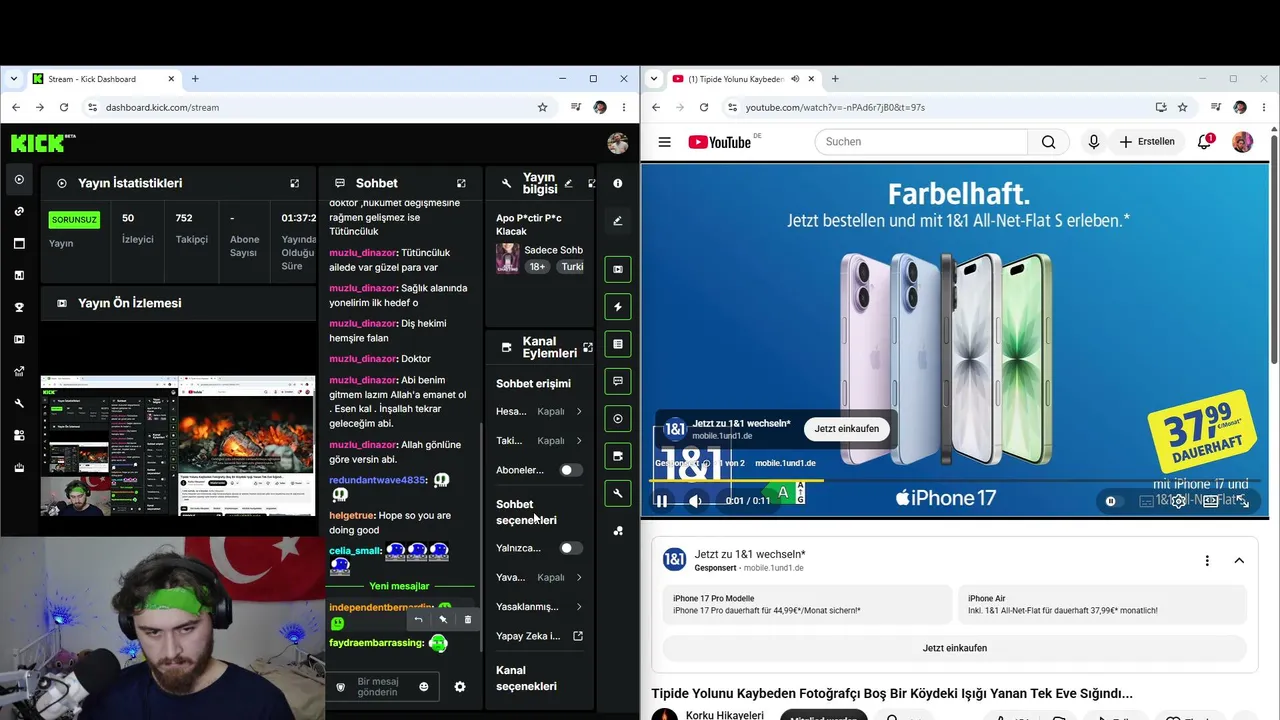This screenshot has width=1280, height=720.
Task: Open YouTube notifications bell
Action: coord(1205,142)
